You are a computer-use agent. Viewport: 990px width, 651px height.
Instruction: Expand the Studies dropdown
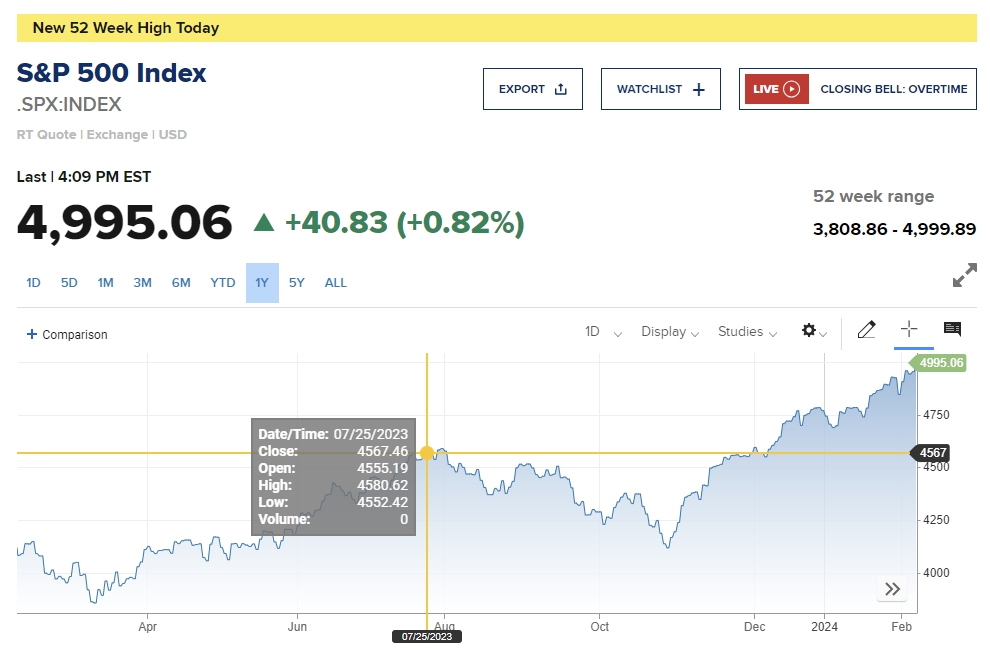[x=747, y=332]
